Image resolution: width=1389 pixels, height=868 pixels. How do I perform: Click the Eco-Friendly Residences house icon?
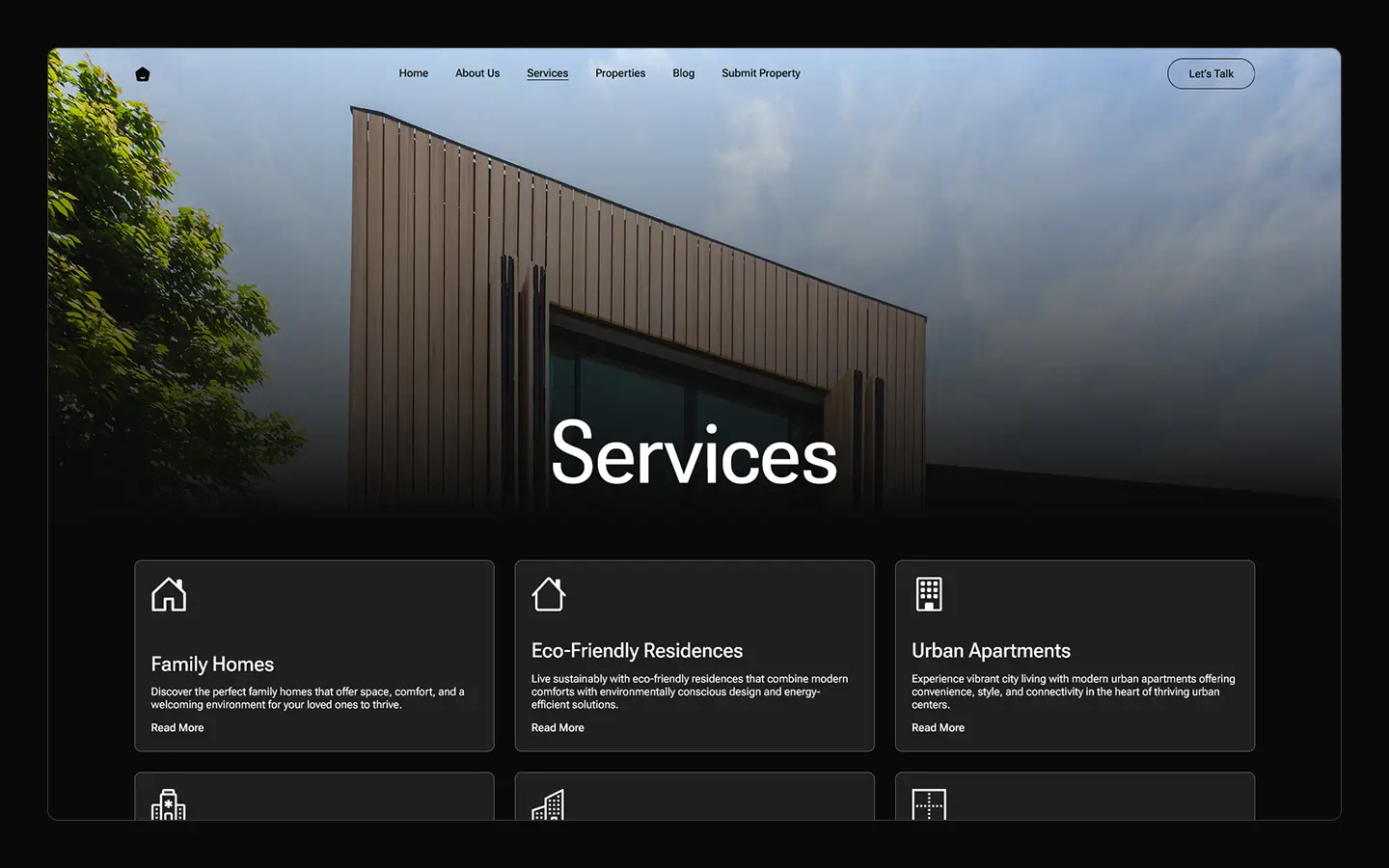click(549, 594)
